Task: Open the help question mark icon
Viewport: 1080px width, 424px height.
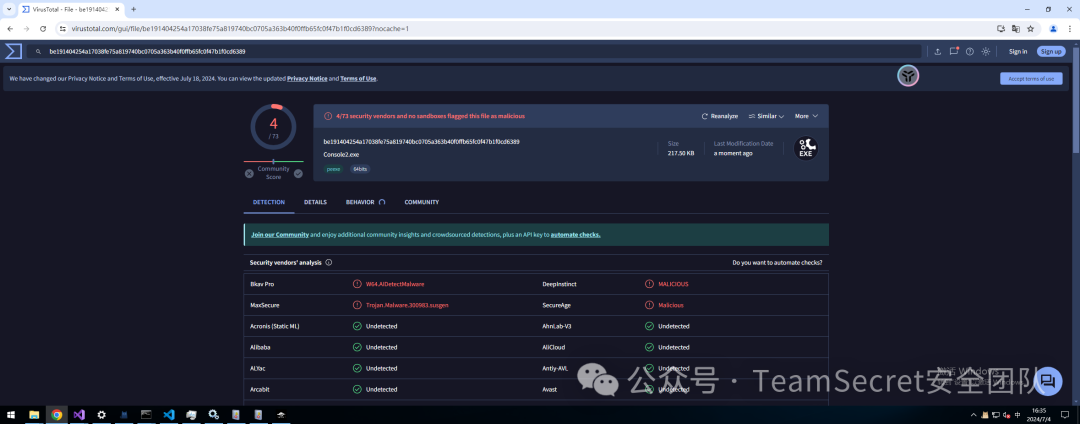Action: pos(970,52)
